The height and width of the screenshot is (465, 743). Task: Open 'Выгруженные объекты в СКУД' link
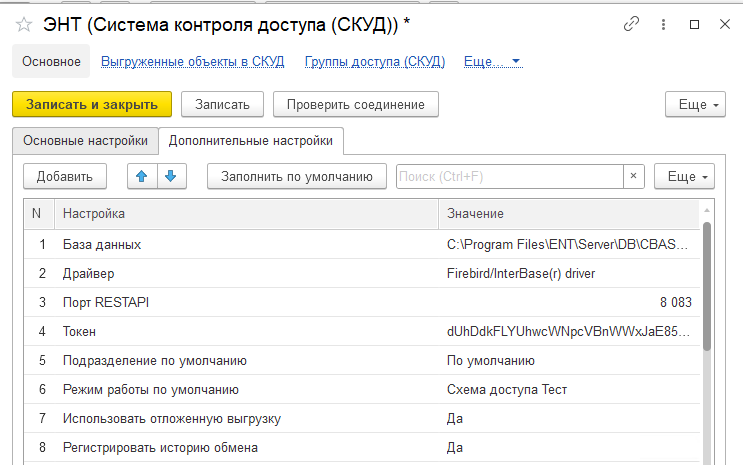tap(193, 62)
